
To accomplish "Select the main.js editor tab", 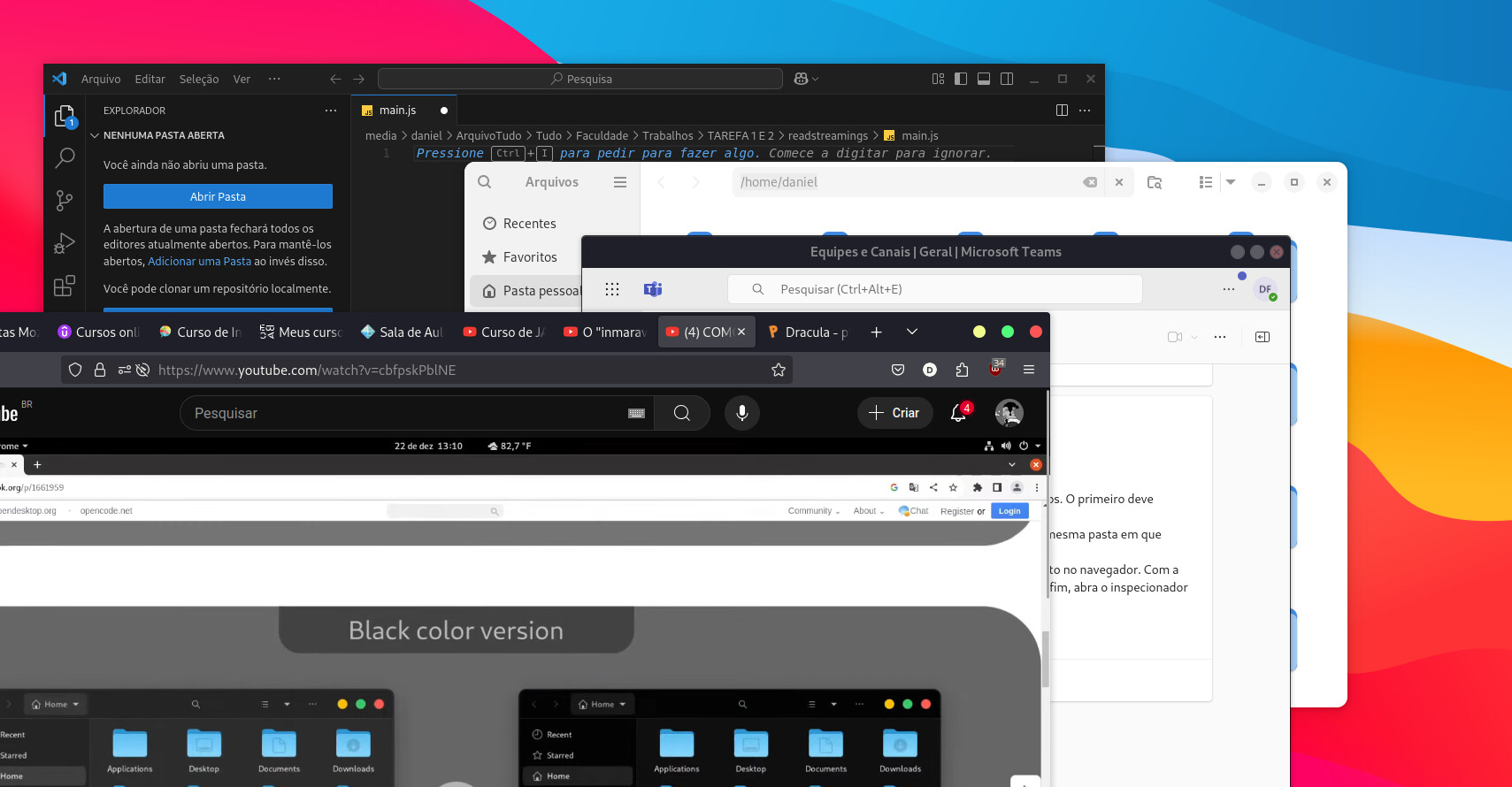I will (404, 111).
